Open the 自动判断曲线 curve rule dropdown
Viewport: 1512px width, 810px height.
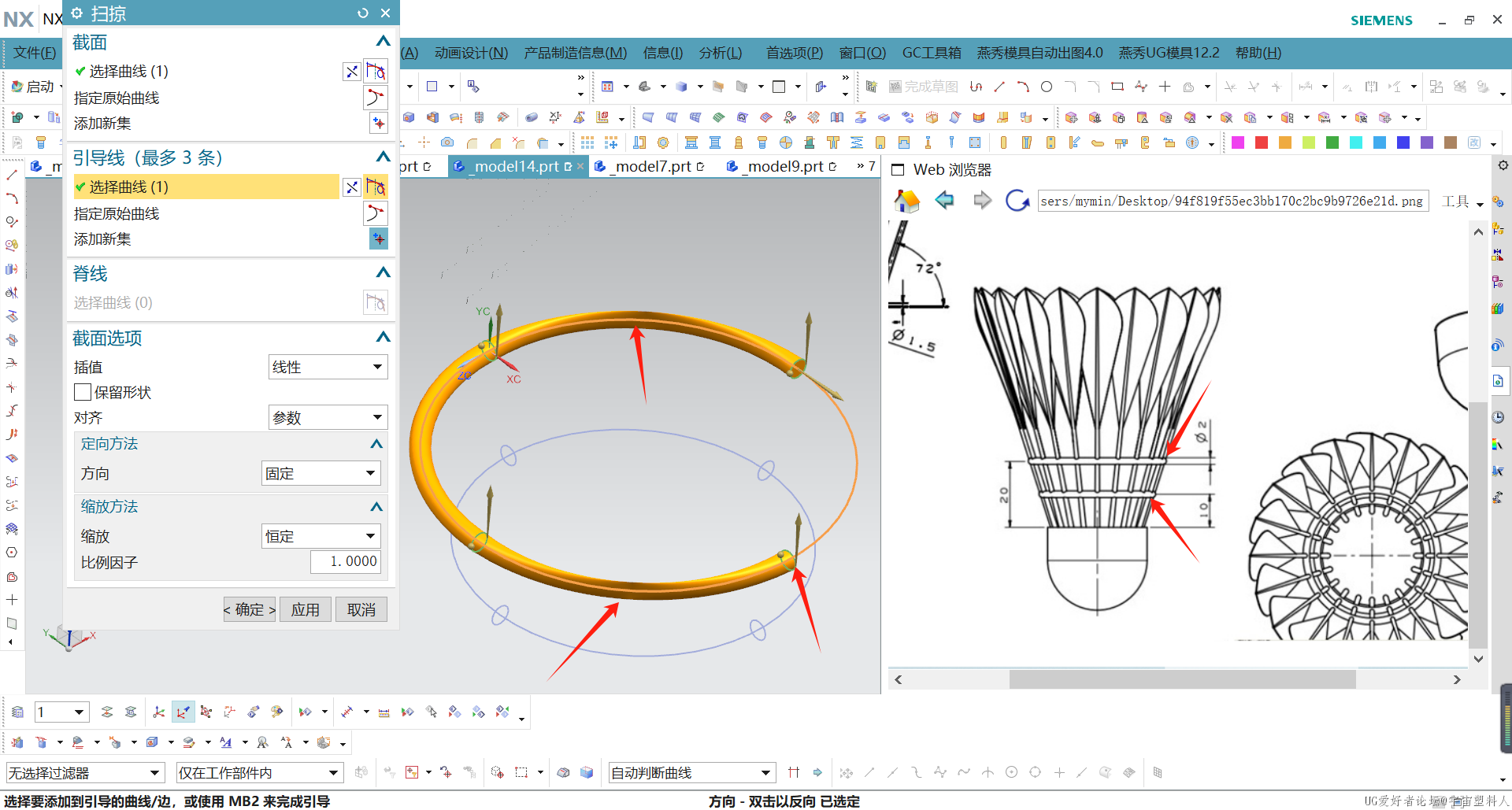(692, 773)
